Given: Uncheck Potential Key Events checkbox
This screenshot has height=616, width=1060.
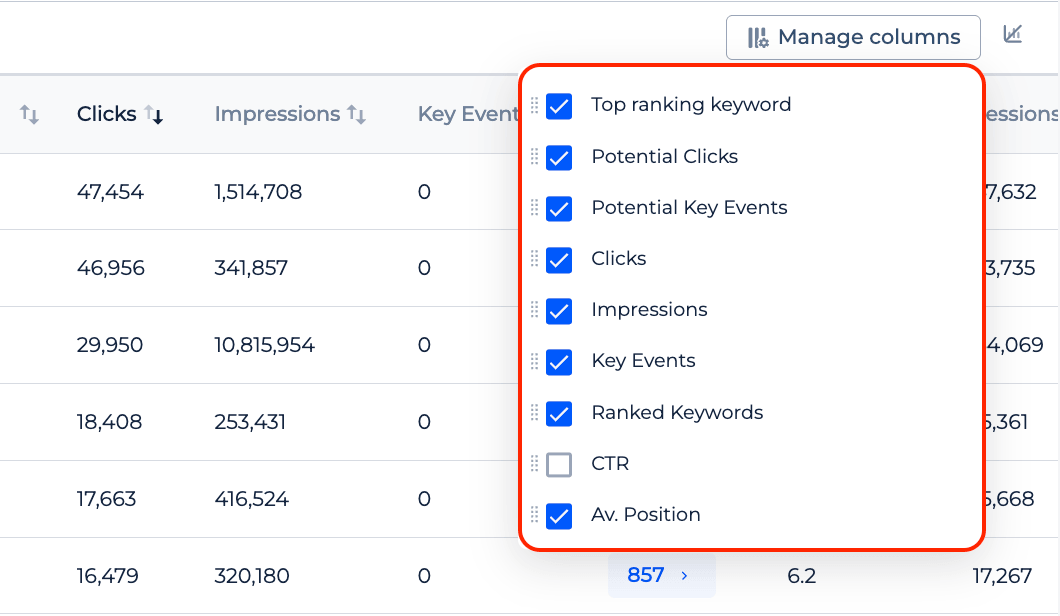Looking at the screenshot, I should [x=559, y=208].
